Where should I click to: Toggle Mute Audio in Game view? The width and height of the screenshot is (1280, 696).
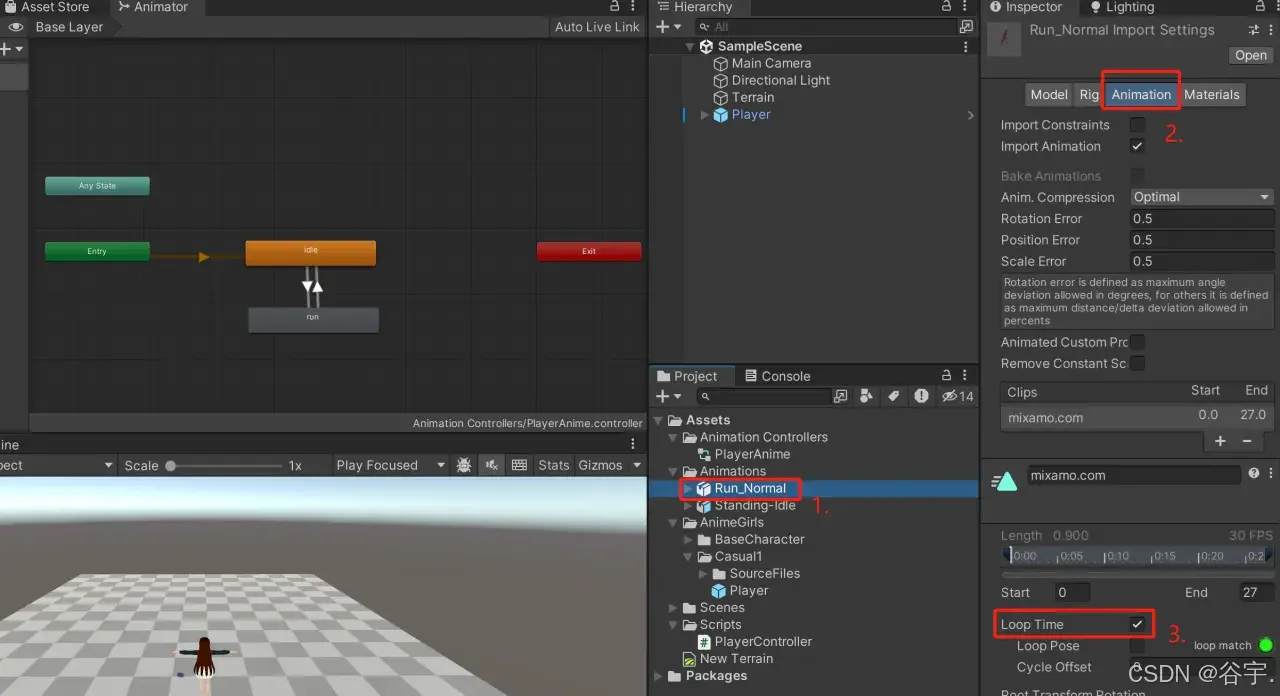tap(491, 465)
